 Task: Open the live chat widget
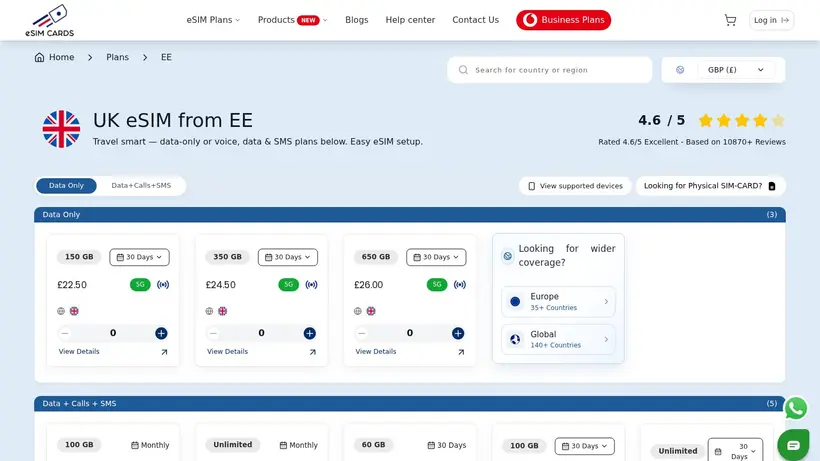coord(793,445)
